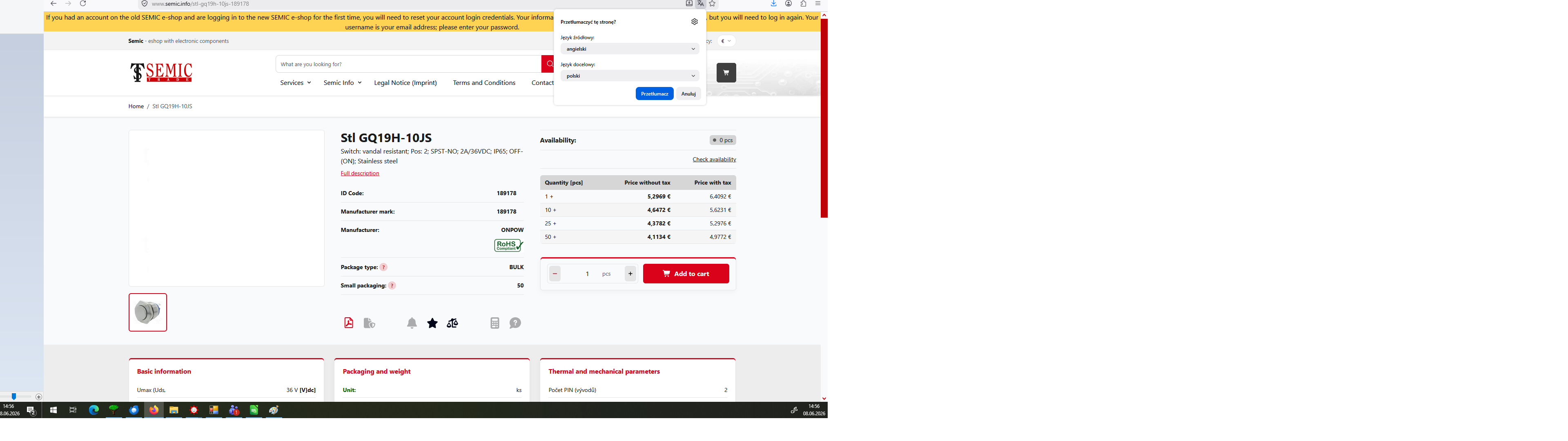This screenshot has width=1568, height=441.
Task: Expand source language dropdown angielski
Action: point(629,49)
